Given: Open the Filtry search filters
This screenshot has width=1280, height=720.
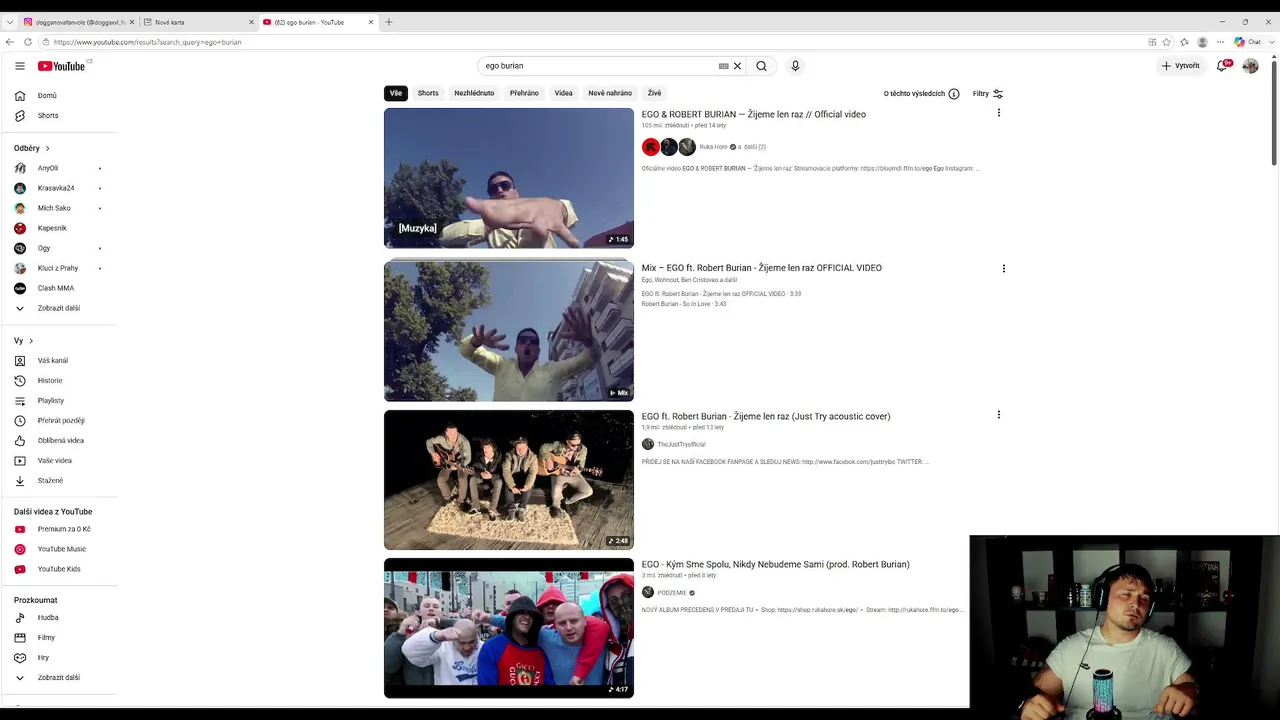Looking at the screenshot, I should [988, 94].
